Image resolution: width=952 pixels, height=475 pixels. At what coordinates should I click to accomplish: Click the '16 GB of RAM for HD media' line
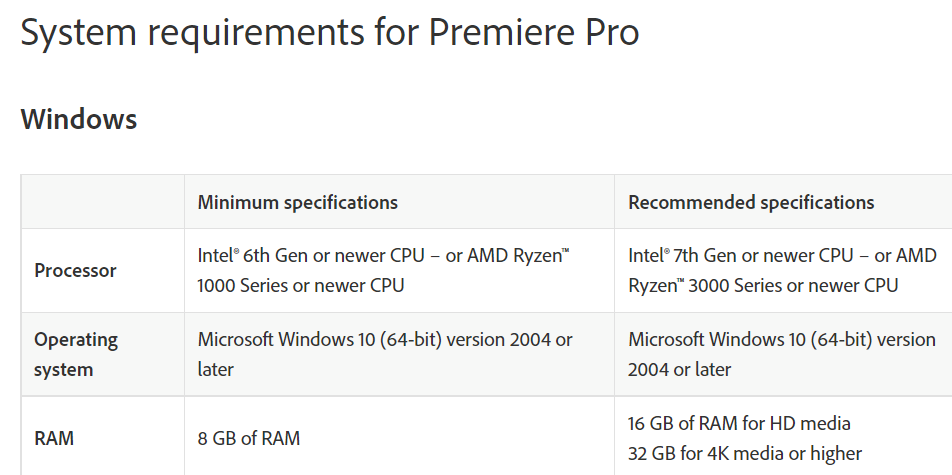[739, 423]
